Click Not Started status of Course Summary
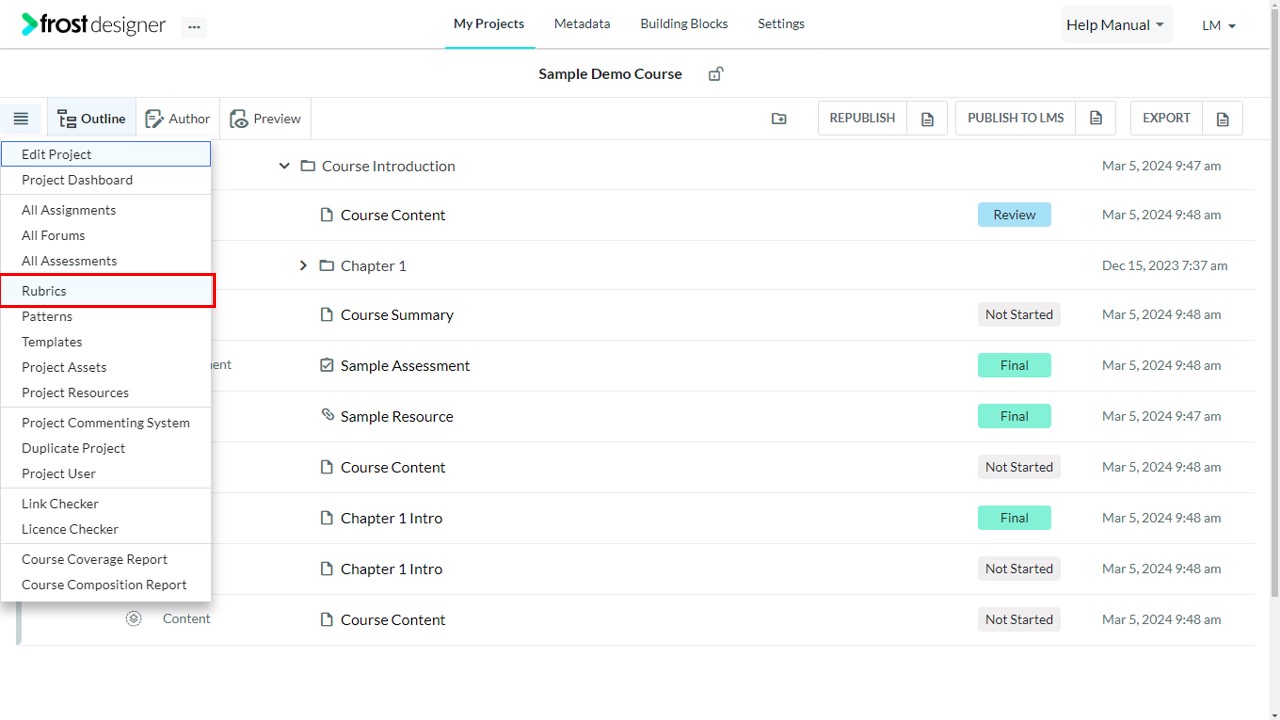1280x720 pixels. tap(1019, 315)
